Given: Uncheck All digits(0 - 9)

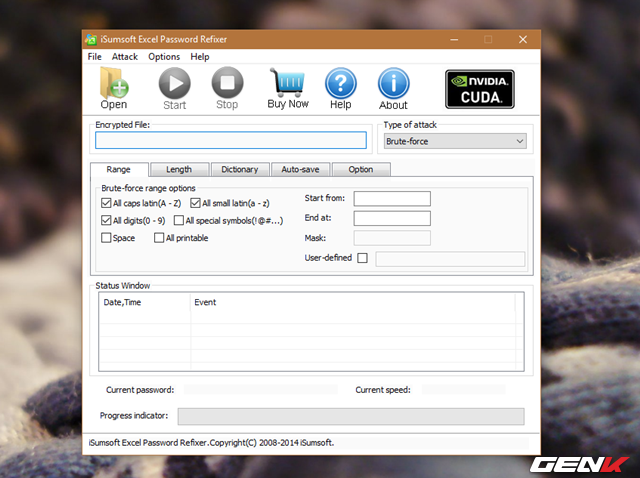Looking at the screenshot, I should coord(106,220).
